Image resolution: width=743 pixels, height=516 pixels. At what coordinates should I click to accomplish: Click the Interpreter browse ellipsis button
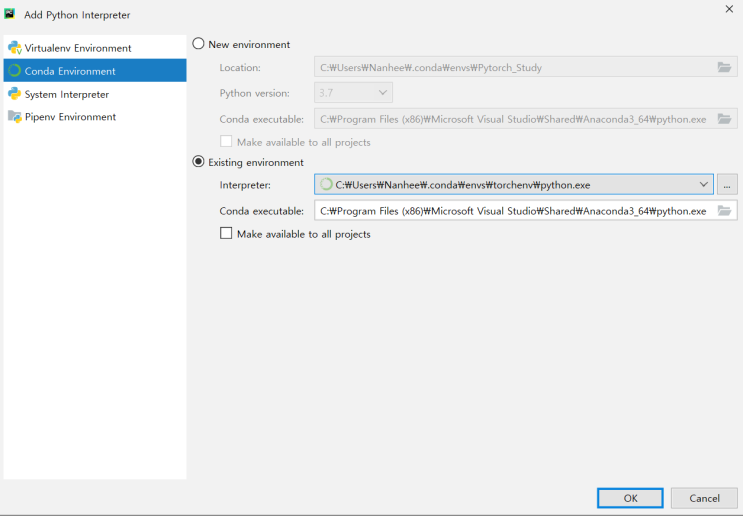(x=727, y=184)
